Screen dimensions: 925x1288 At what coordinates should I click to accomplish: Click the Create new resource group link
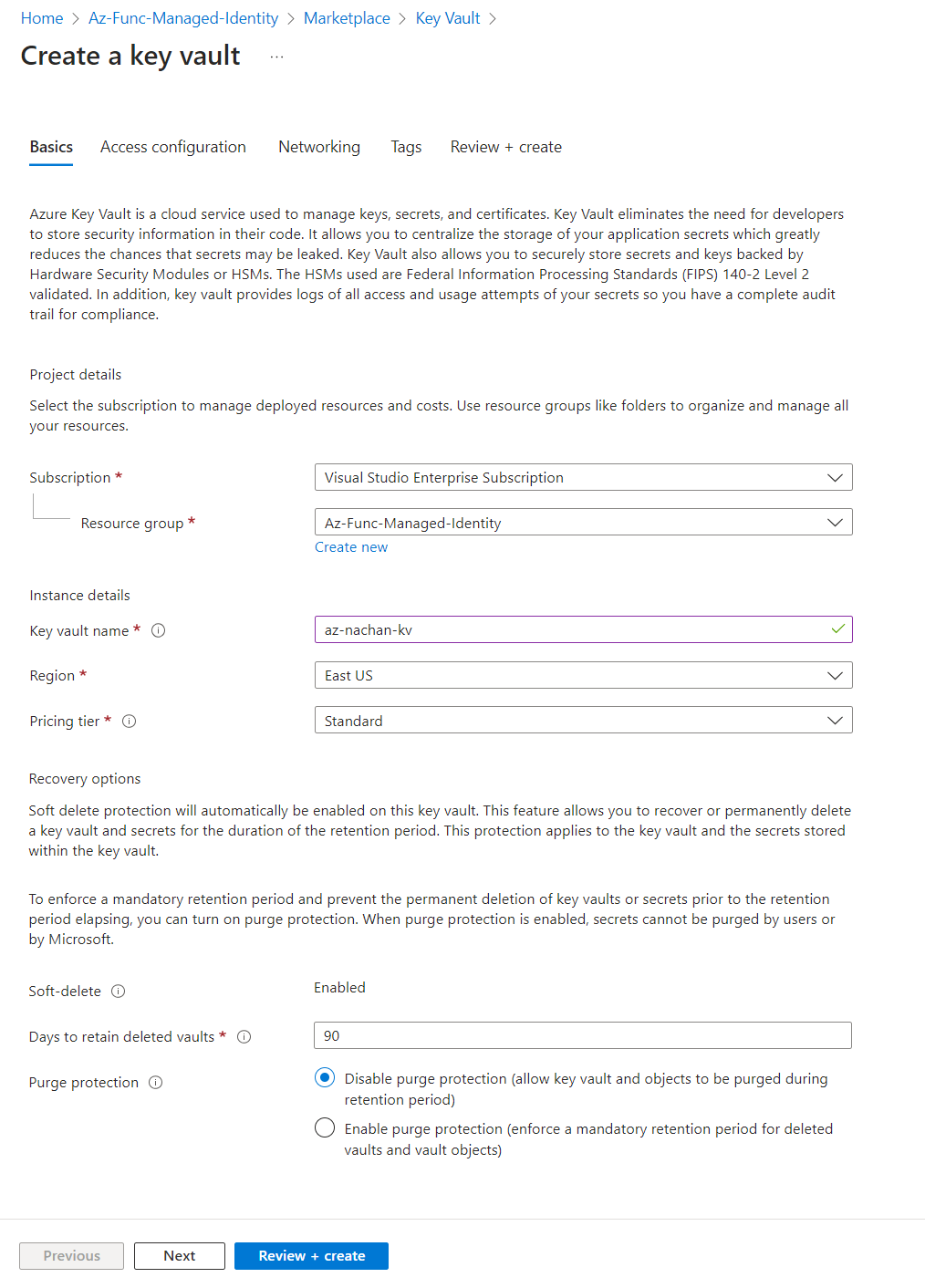pyautogui.click(x=351, y=547)
